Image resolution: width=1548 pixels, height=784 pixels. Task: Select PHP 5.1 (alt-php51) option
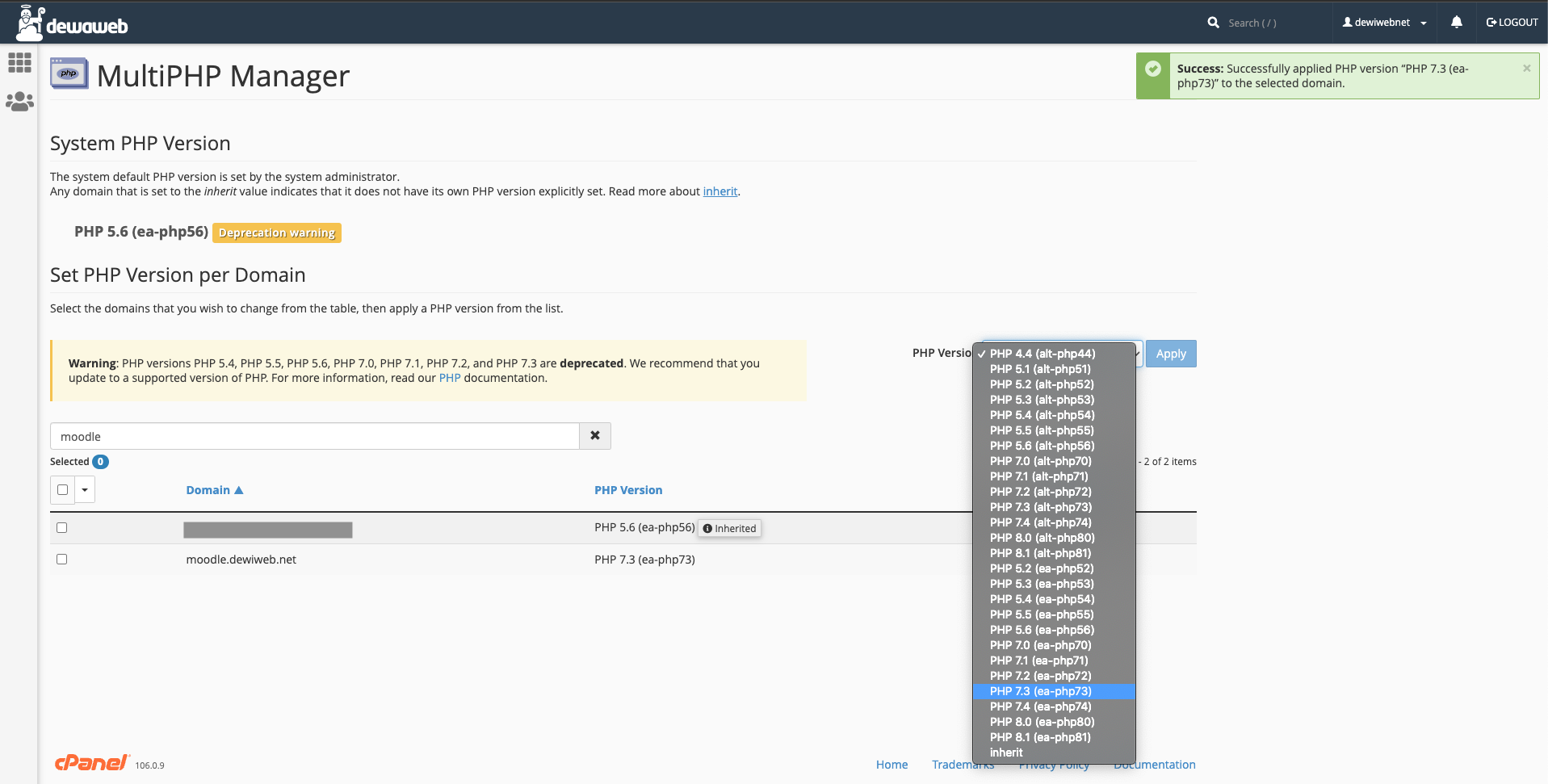coord(1054,369)
